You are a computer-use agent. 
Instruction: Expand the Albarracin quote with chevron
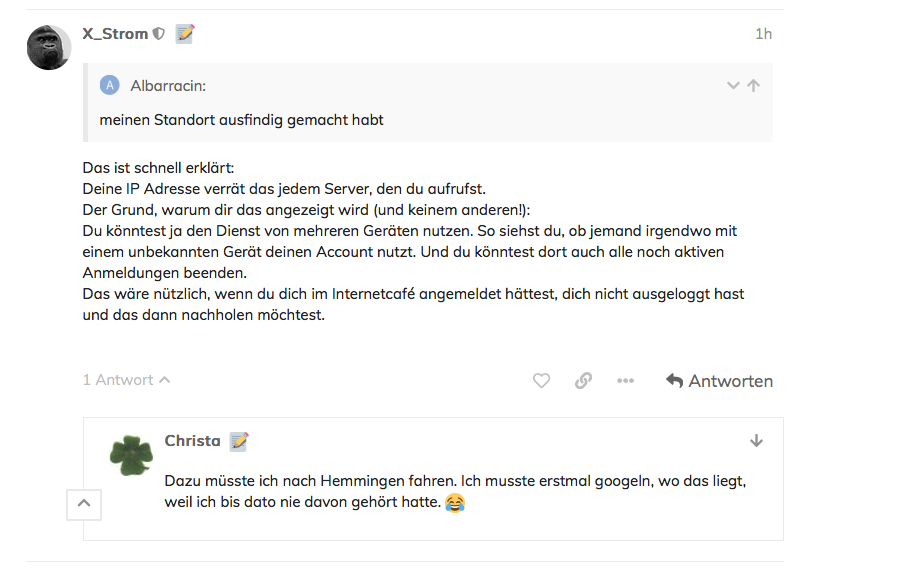coord(733,85)
